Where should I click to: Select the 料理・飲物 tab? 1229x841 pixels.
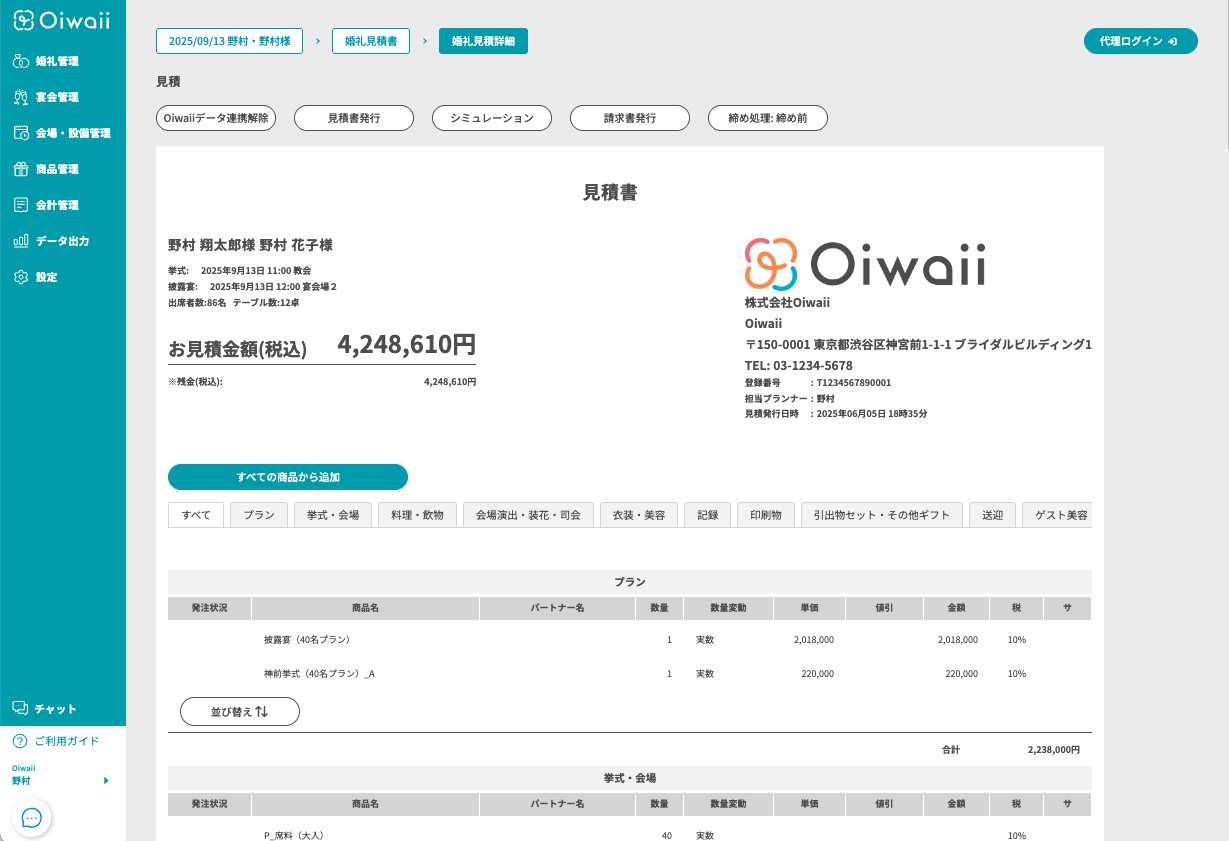[418, 515]
